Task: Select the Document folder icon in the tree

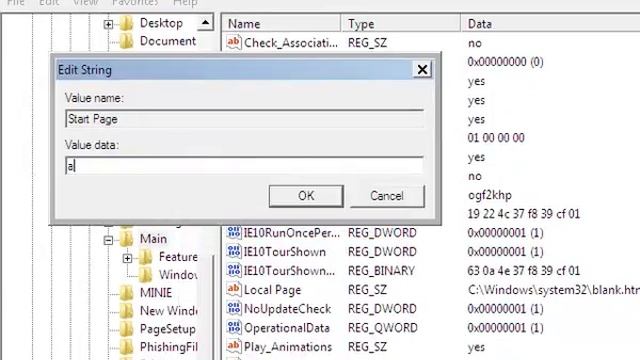Action: 127,41
